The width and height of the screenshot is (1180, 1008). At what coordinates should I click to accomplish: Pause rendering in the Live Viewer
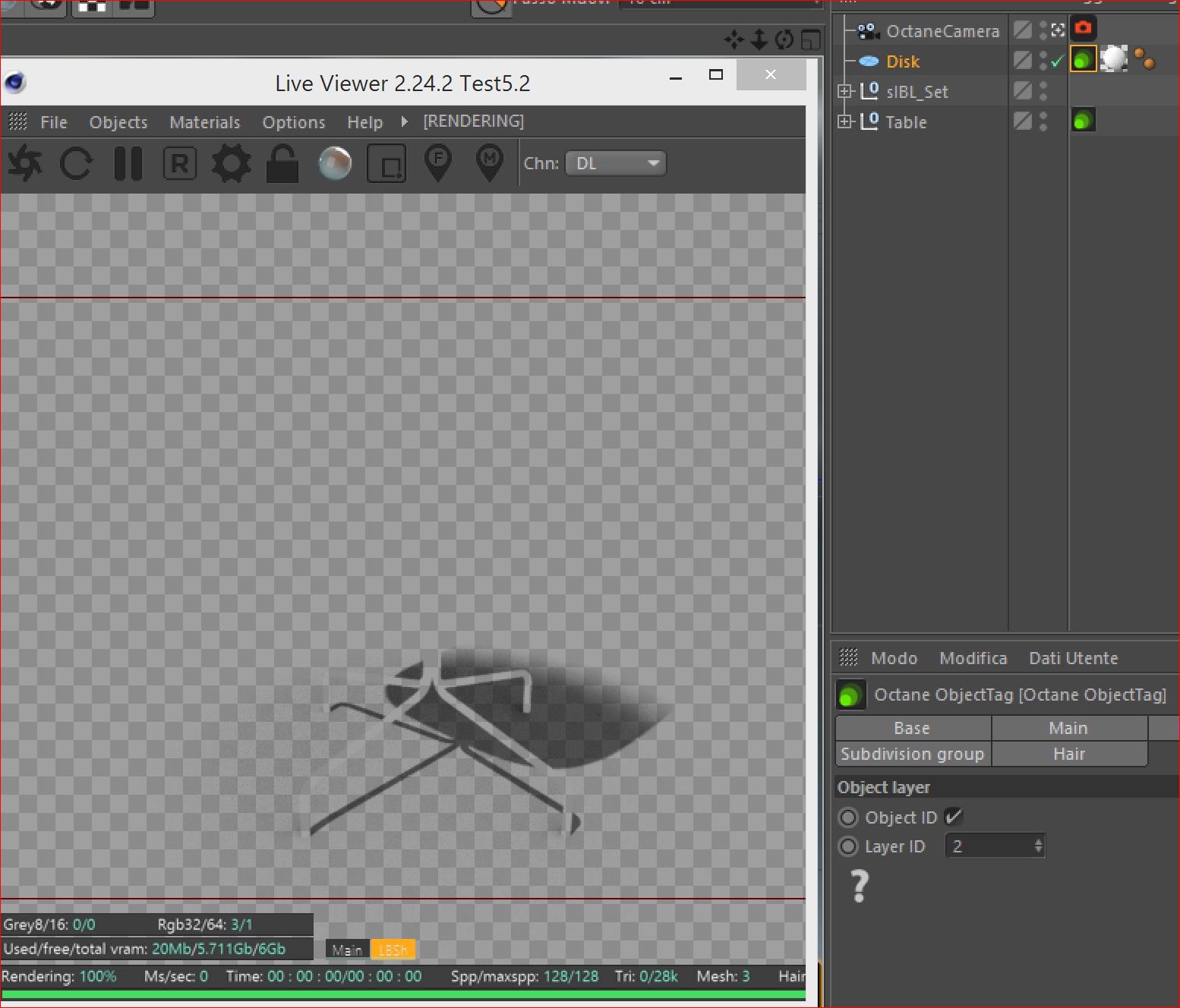pos(128,163)
